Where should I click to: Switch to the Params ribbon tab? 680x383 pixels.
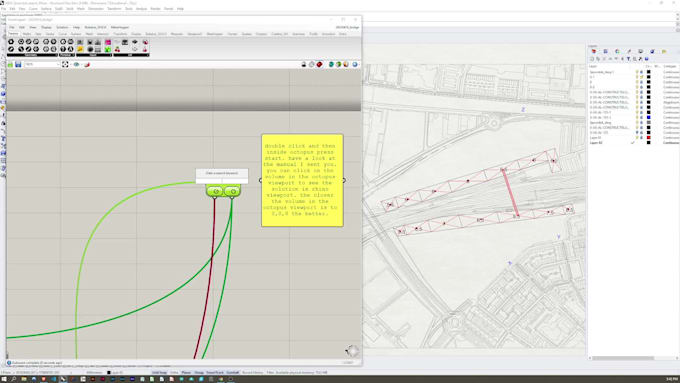(13, 34)
